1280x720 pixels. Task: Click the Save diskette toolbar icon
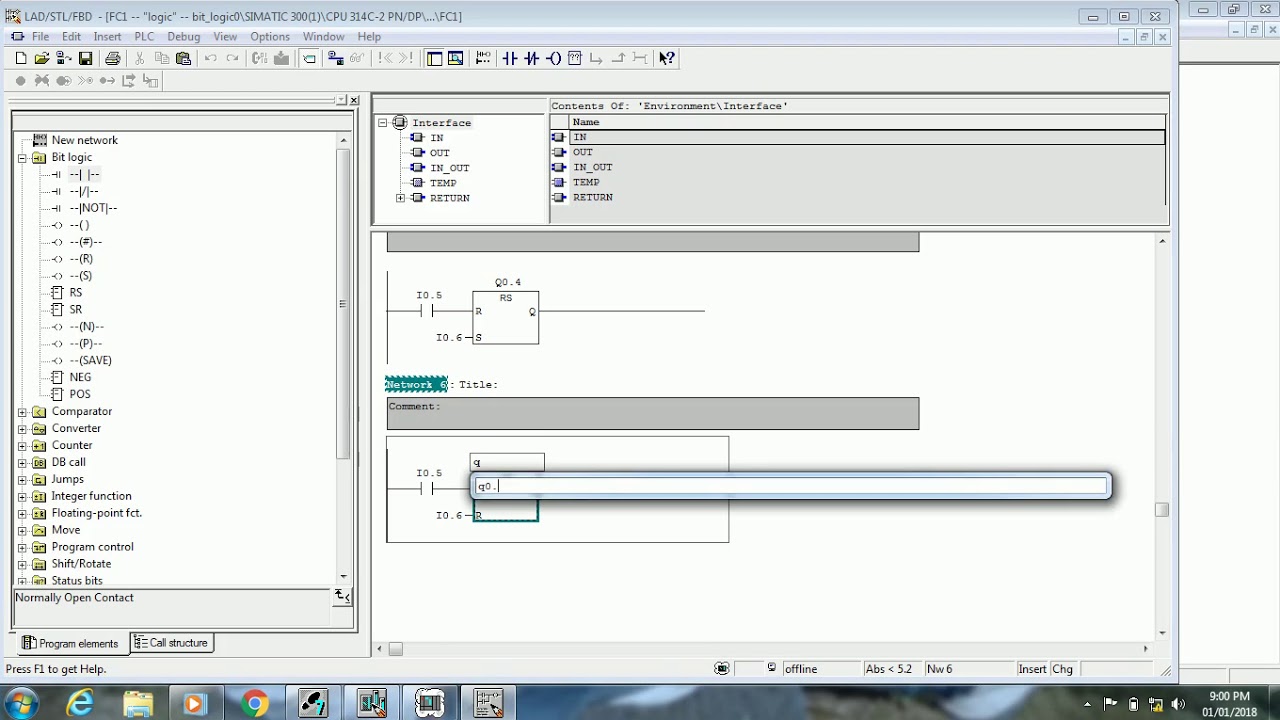tap(85, 58)
